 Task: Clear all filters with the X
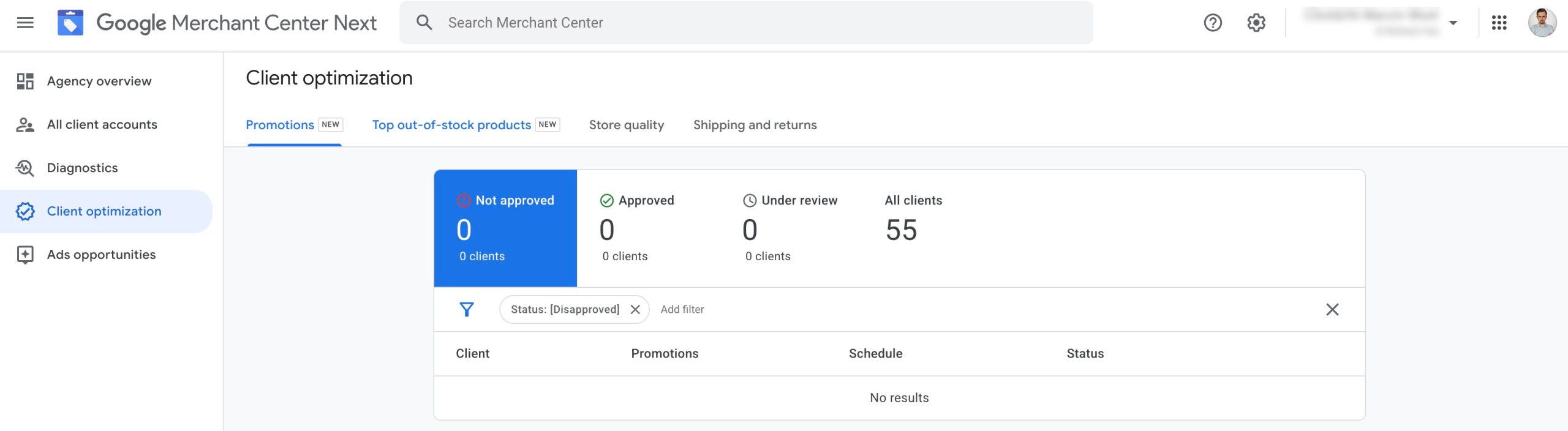pos(1332,309)
